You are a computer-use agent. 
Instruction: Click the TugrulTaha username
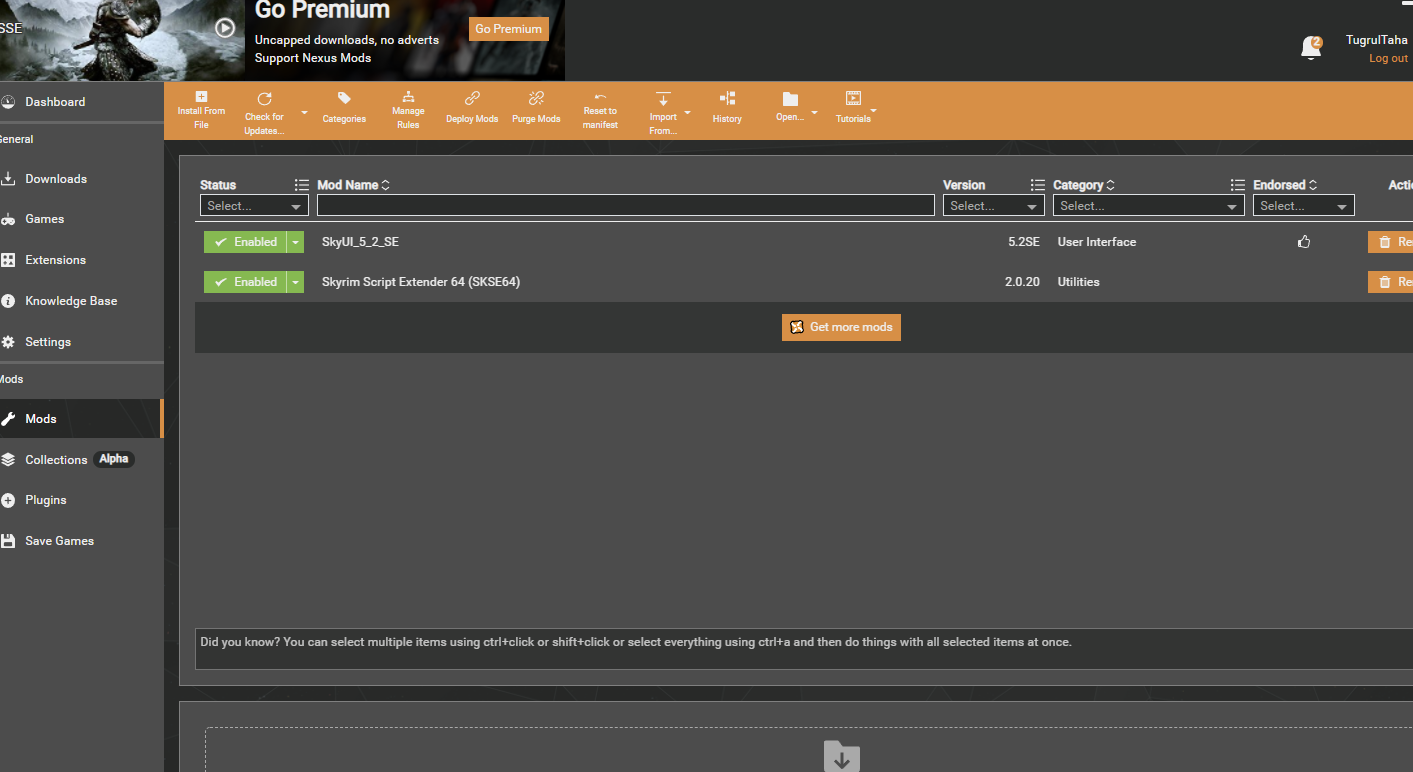click(1377, 40)
